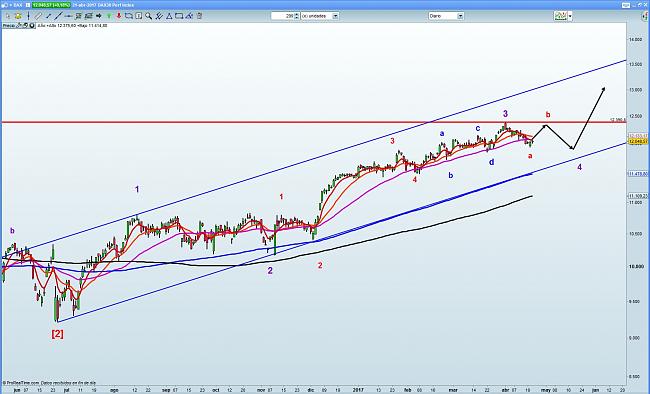
Task: Click the units count input field
Action: pyautogui.click(x=283, y=16)
